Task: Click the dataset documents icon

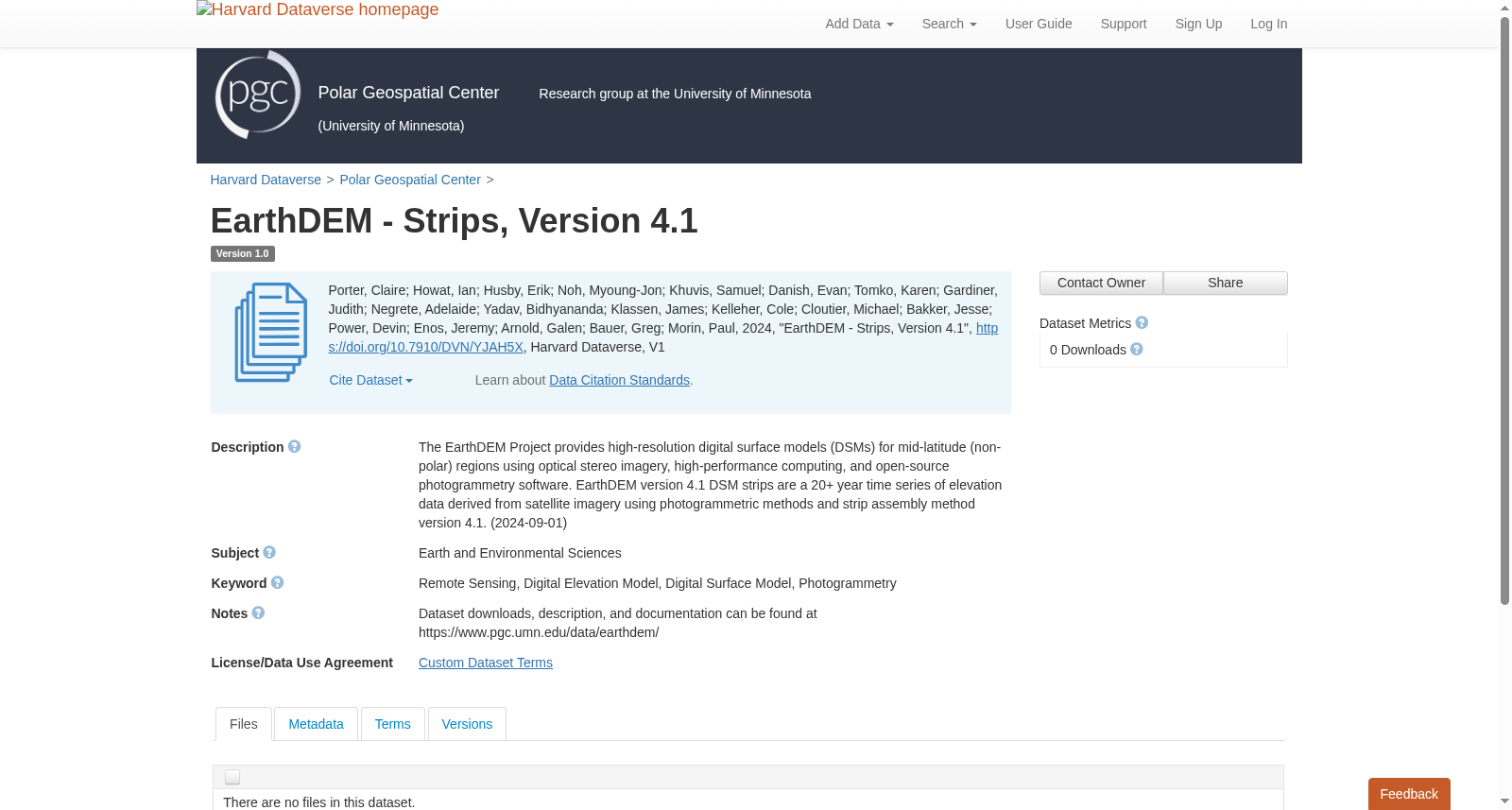Action: pyautogui.click(x=271, y=333)
